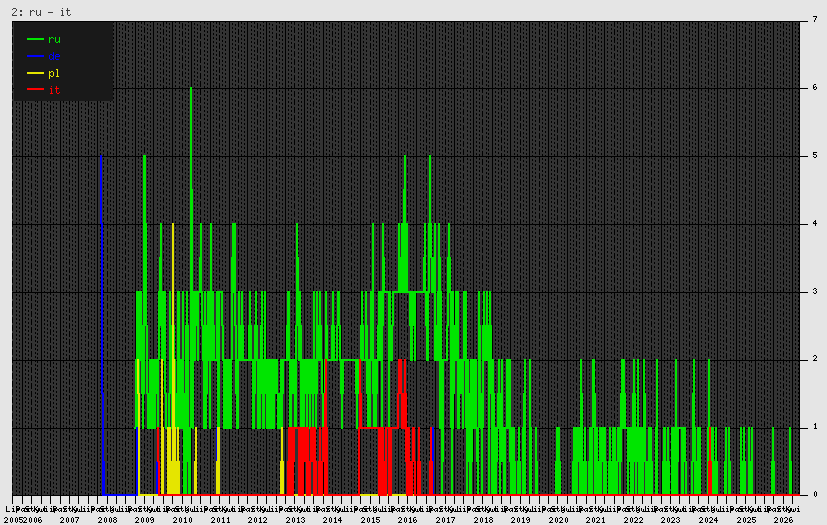The width and height of the screenshot is (827, 525).
Task: Click the 2012 year label
Action: coord(257,520)
